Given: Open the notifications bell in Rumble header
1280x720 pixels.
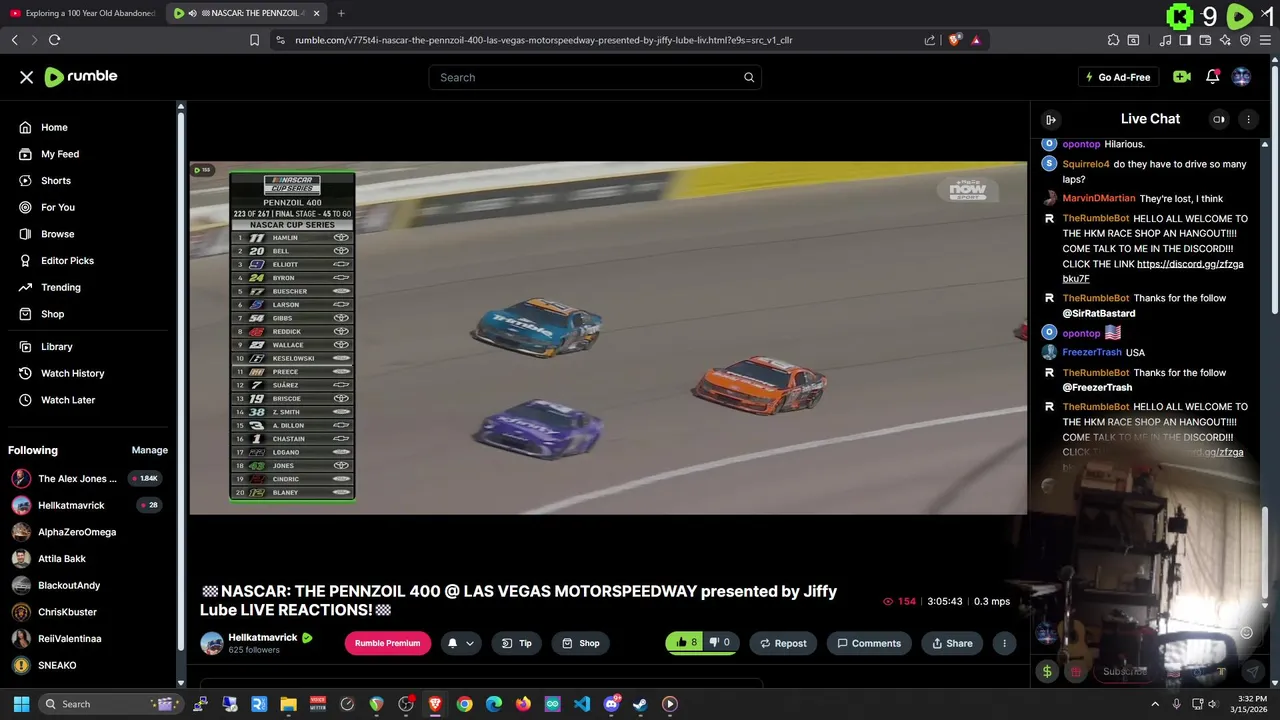Looking at the screenshot, I should tap(1212, 77).
